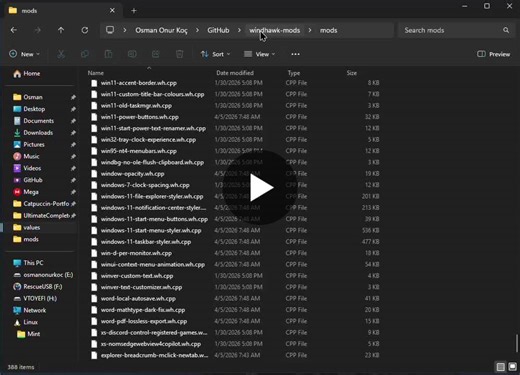Viewport: 520px width, 375px height.
Task: Go back with the back arrow
Action: point(14,30)
